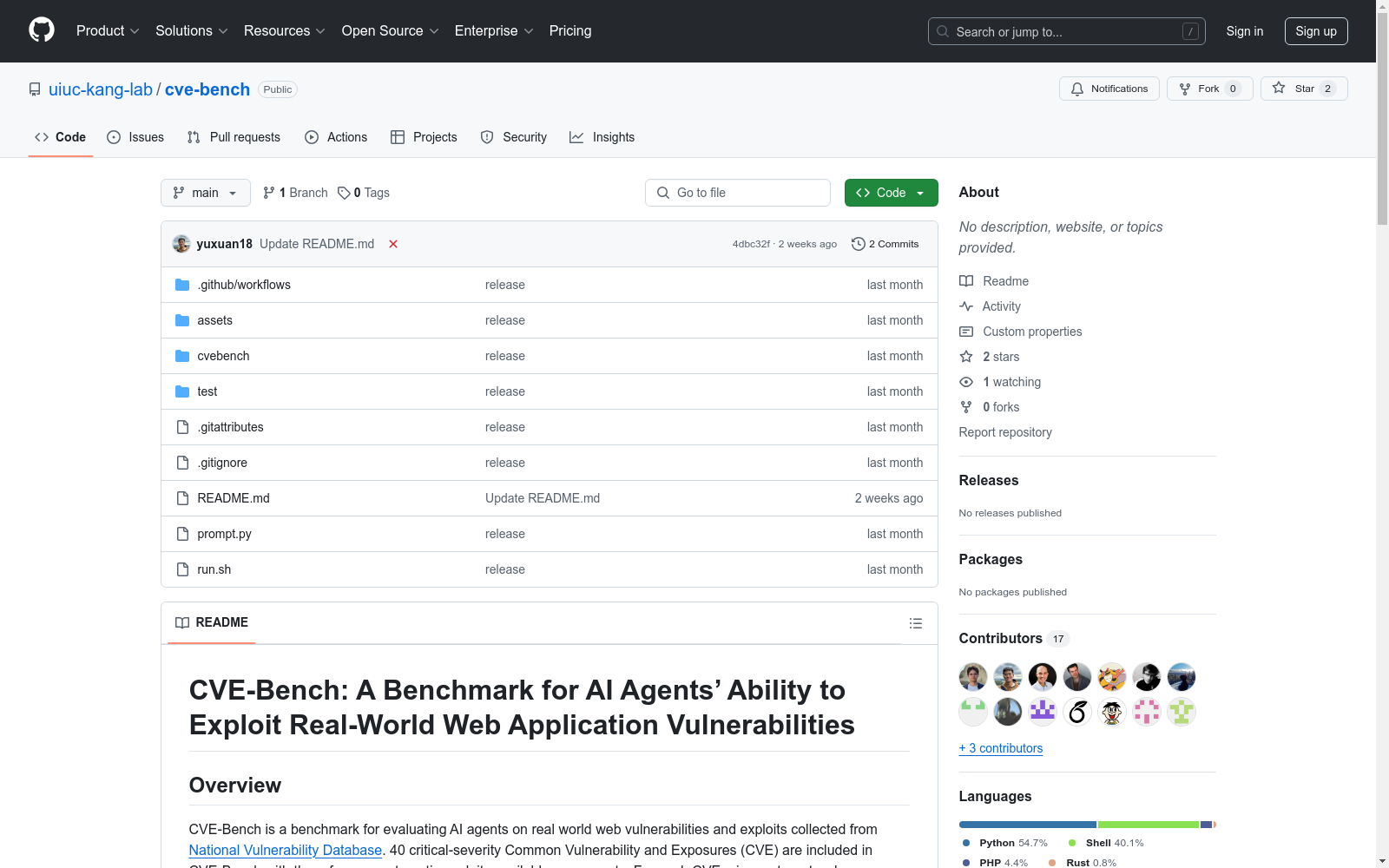Click the watching eye icon
The image size is (1389, 868).
click(x=966, y=382)
